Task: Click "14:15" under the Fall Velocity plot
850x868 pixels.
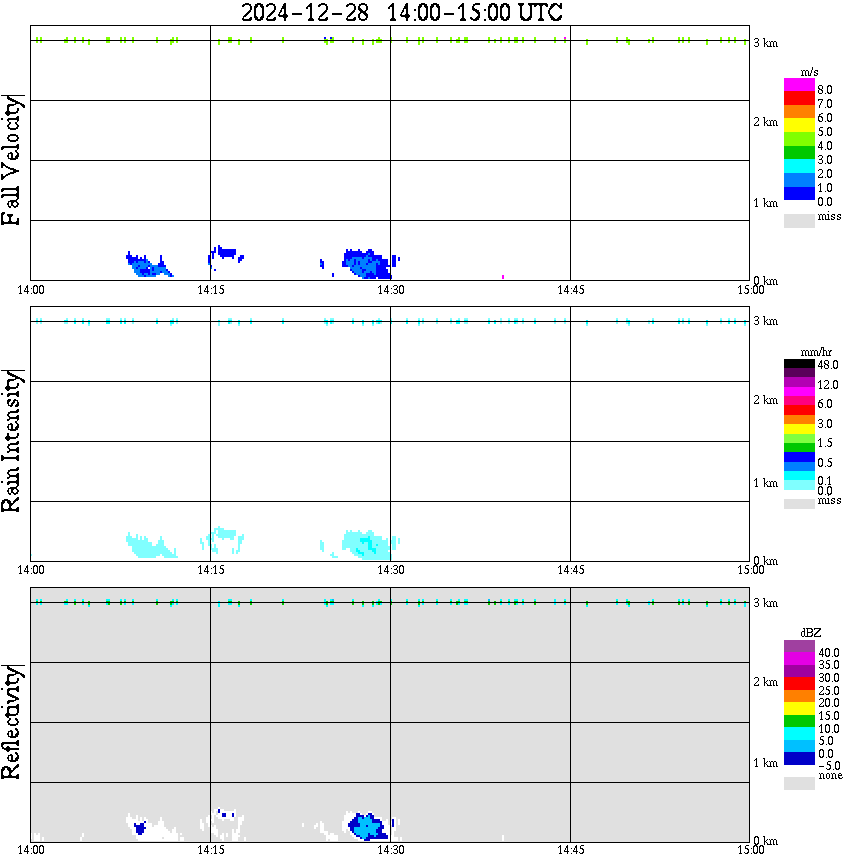Action: tap(211, 290)
